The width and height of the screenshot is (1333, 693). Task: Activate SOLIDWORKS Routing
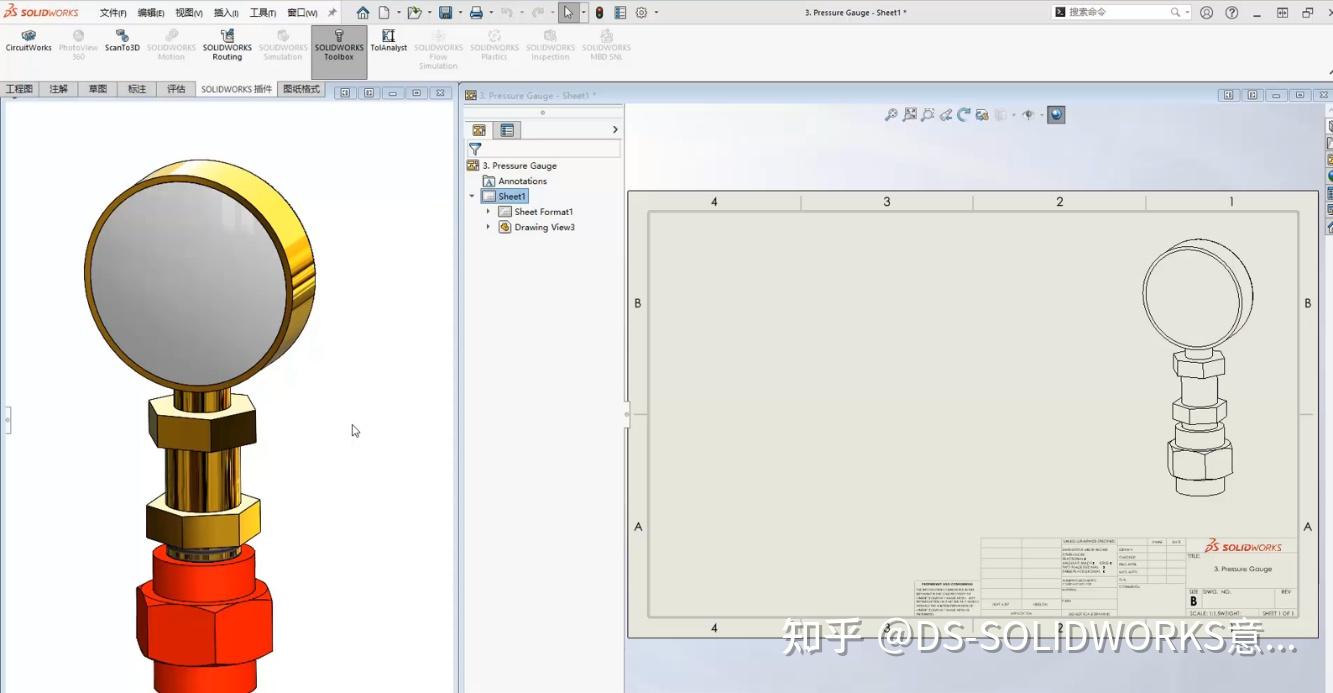[227, 45]
